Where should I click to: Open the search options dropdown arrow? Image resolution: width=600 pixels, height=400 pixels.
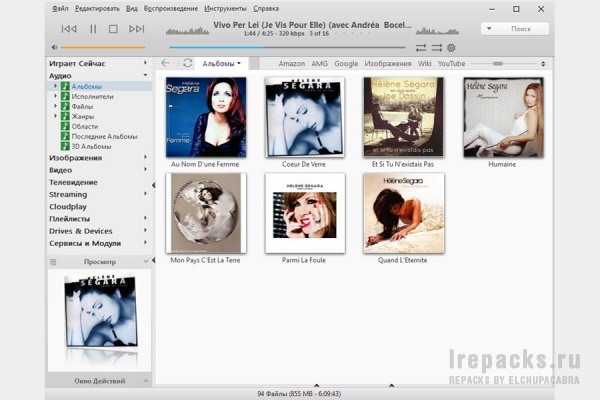489,29
